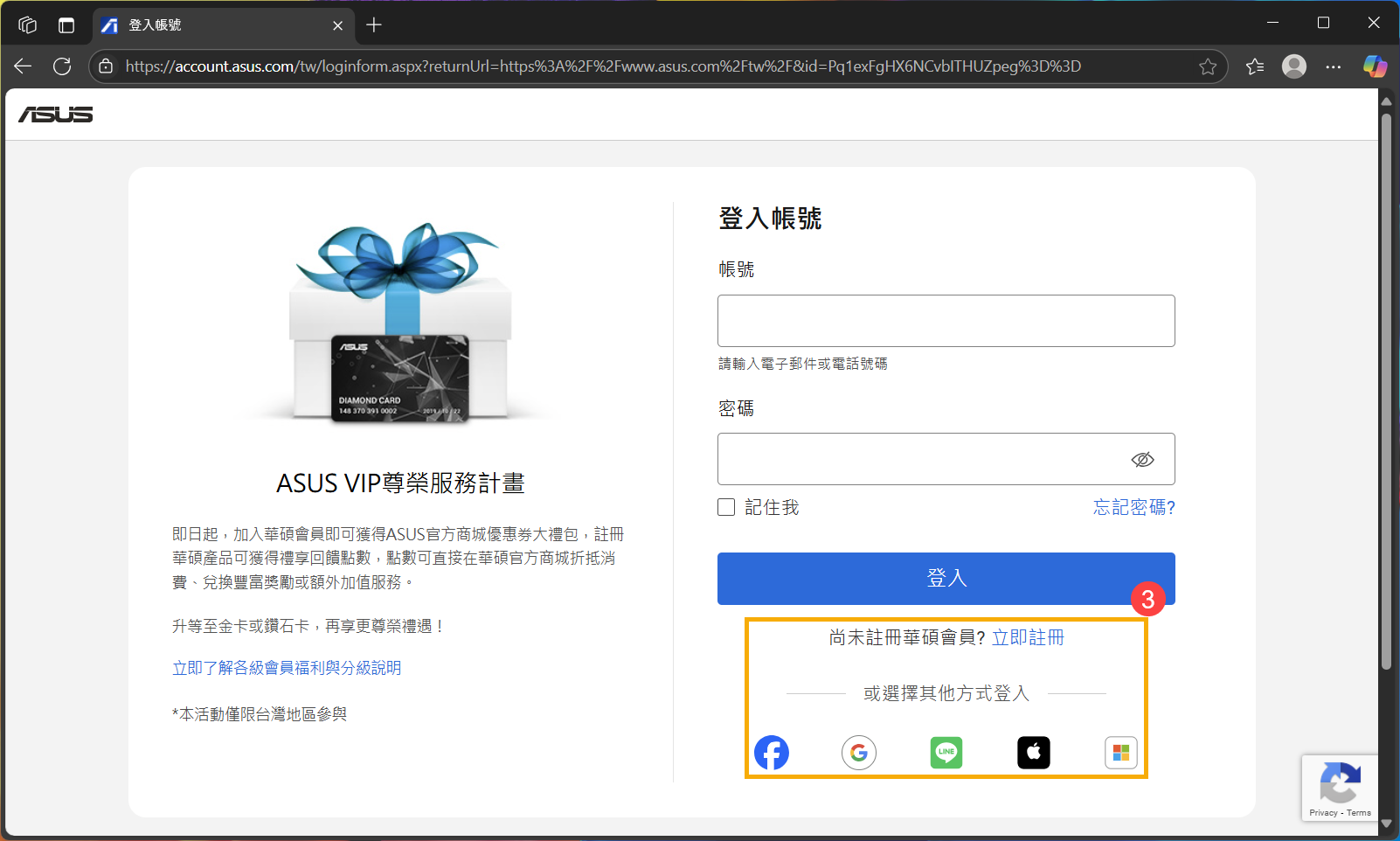View site information lock icon
1400x841 pixels.
pos(106,66)
